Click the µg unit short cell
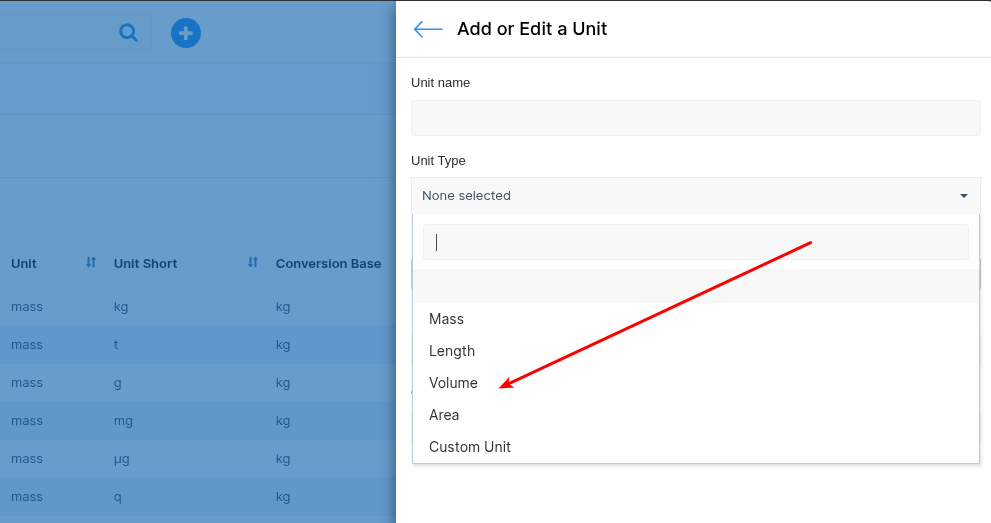The image size is (991, 523). pyautogui.click(x=122, y=459)
